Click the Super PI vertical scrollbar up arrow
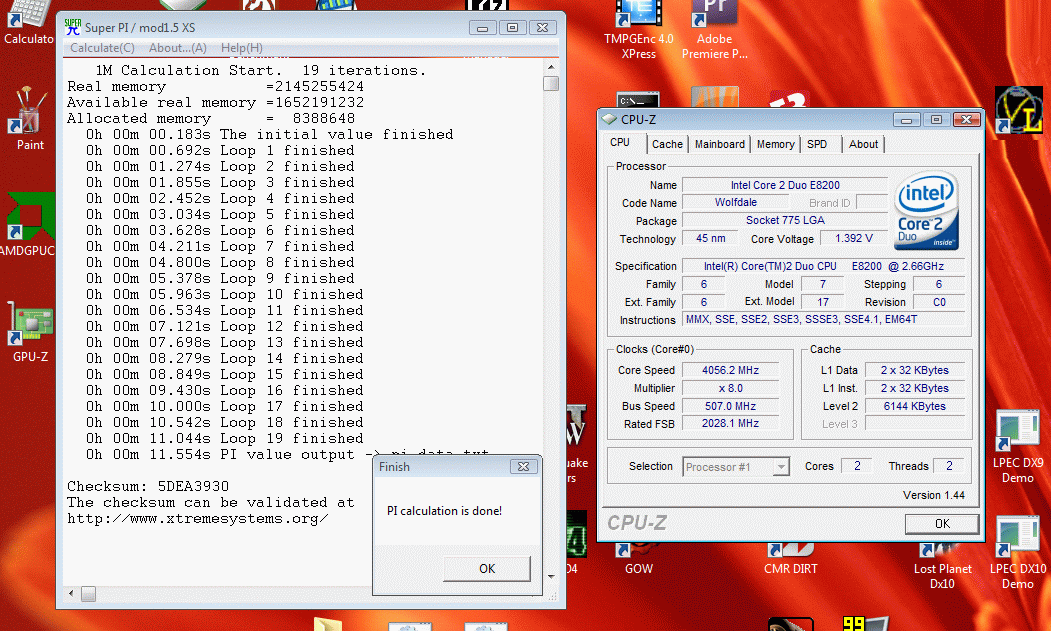The height and width of the screenshot is (631, 1051). [551, 67]
